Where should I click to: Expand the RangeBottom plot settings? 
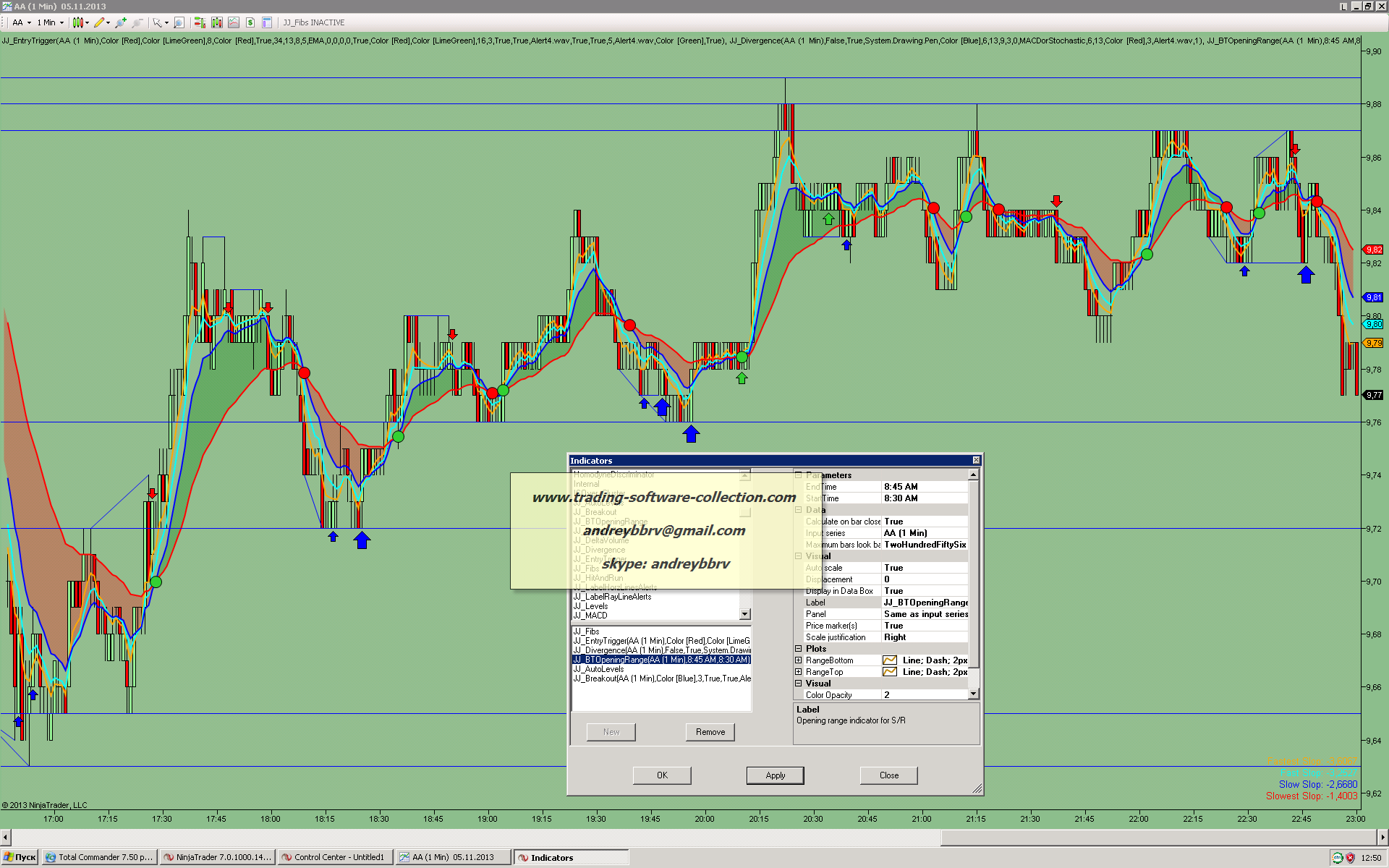[x=799, y=660]
